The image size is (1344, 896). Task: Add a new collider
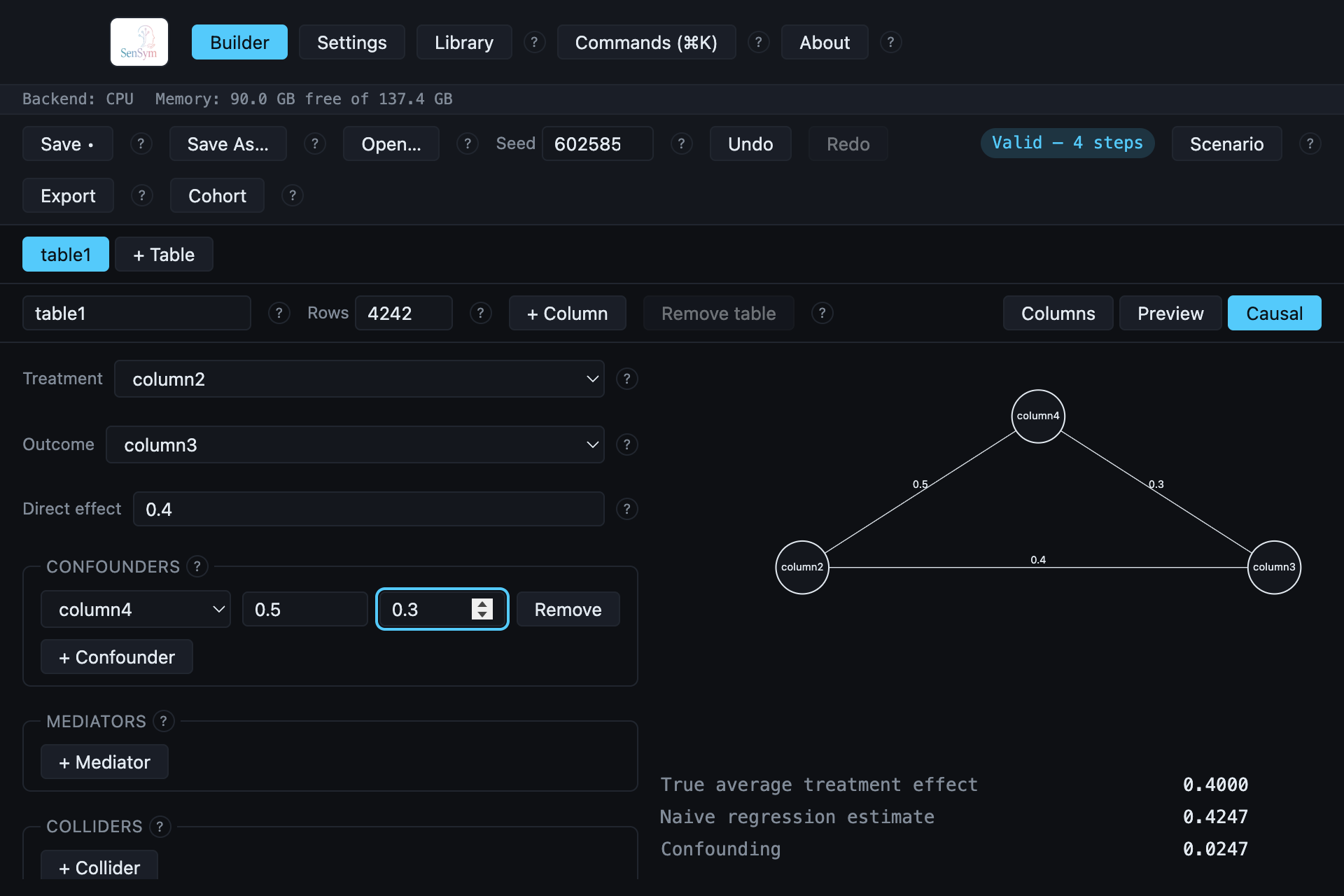coord(99,867)
